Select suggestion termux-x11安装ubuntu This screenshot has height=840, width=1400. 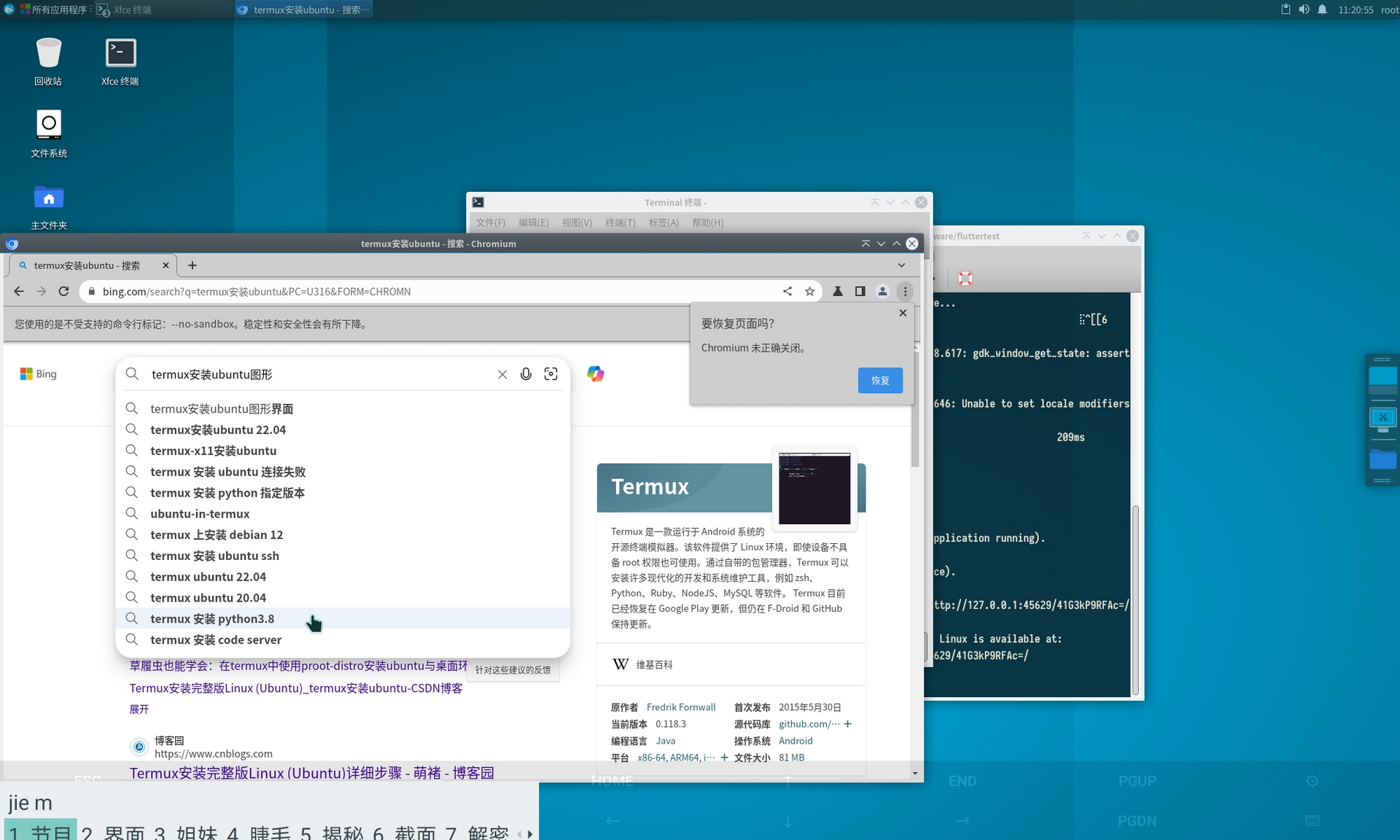213,451
